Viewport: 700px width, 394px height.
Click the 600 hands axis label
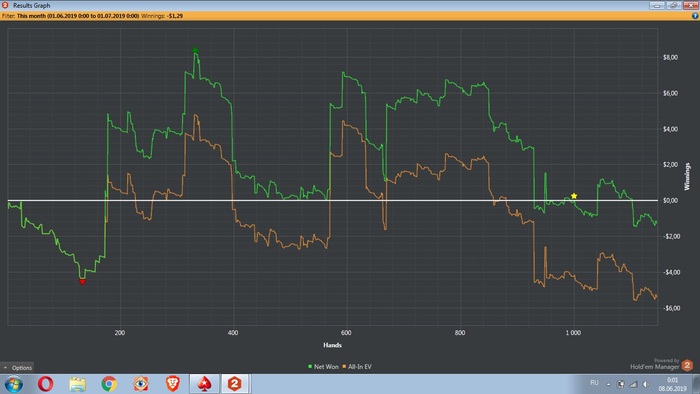346,332
